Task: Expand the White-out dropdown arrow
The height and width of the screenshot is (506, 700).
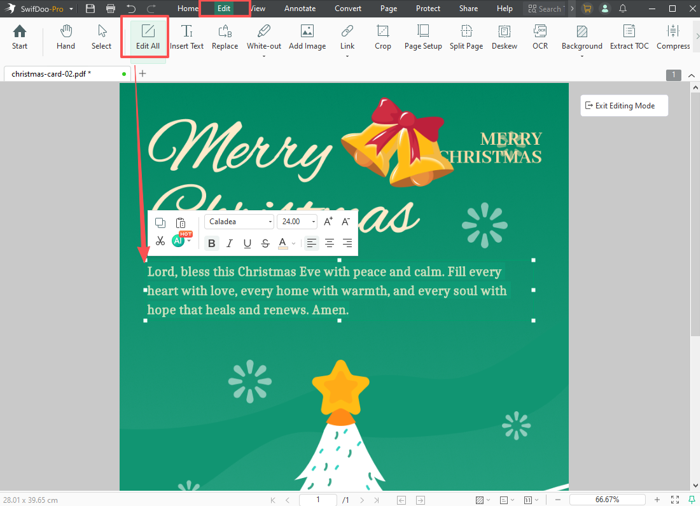Action: click(x=264, y=57)
